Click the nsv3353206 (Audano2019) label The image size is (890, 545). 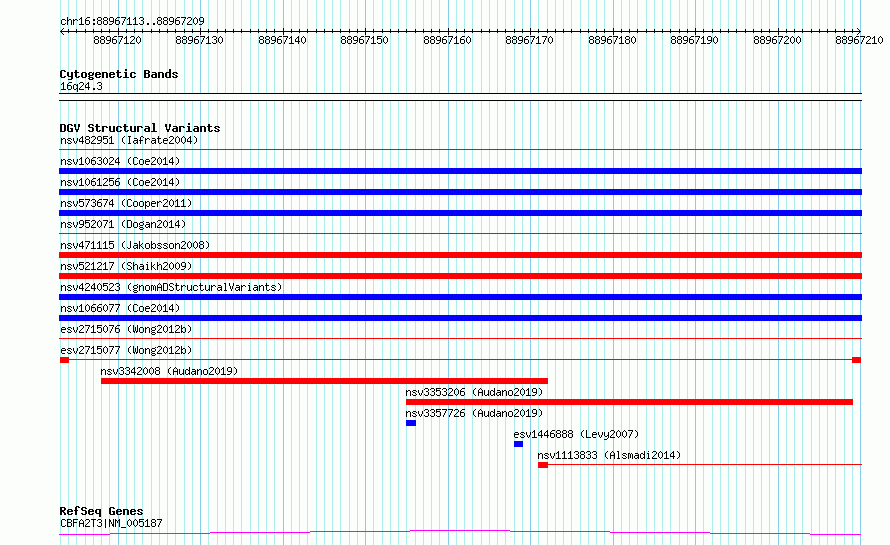pos(474,392)
